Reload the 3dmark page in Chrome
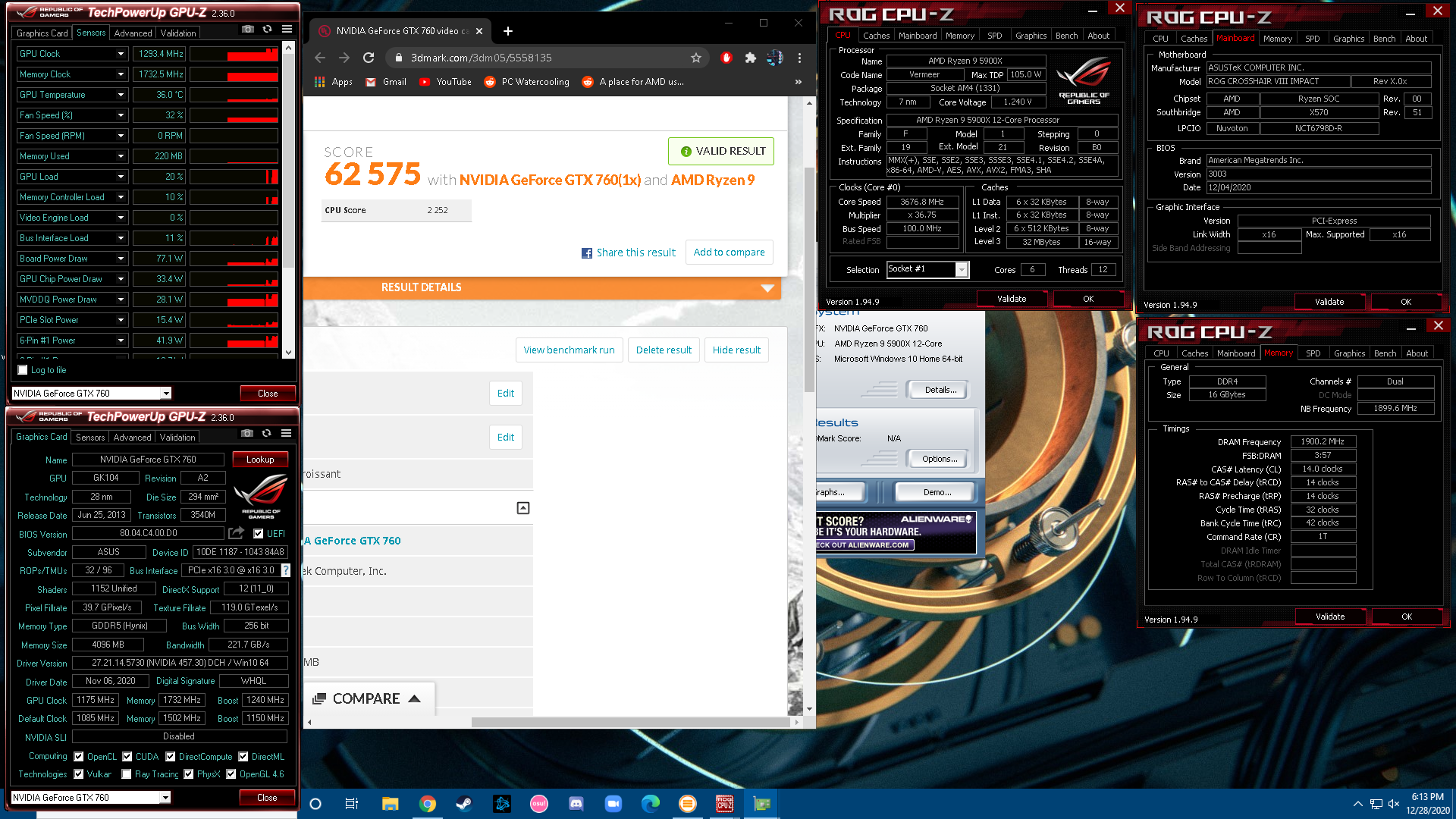1456x819 pixels. pyautogui.click(x=369, y=58)
